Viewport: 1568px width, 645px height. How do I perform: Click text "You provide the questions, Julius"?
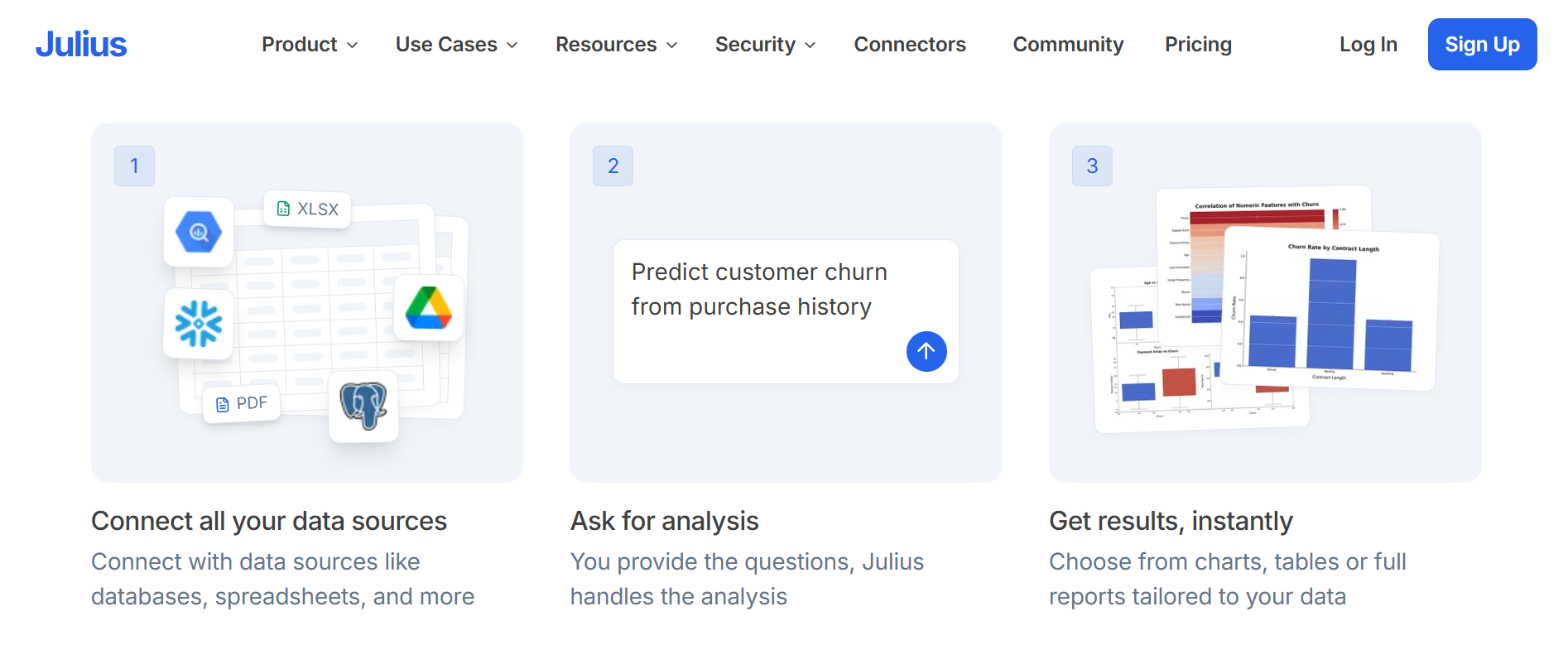(747, 561)
